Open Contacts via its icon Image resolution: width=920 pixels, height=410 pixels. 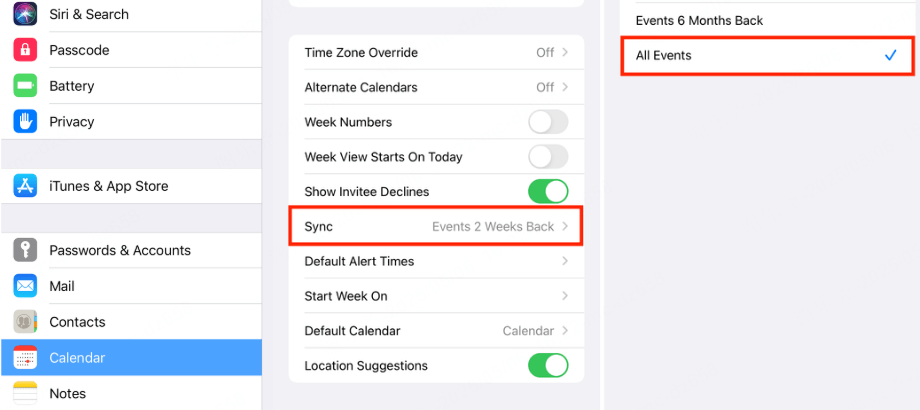[25, 322]
